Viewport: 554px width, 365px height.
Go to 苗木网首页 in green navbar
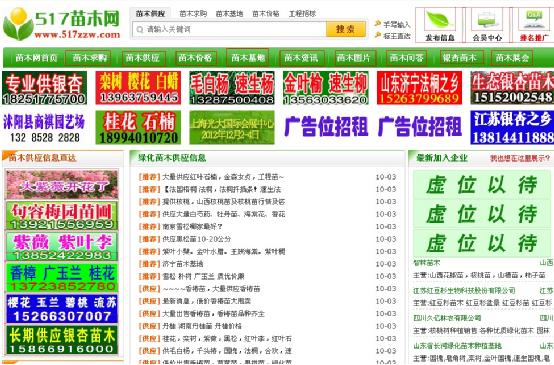tap(36, 58)
